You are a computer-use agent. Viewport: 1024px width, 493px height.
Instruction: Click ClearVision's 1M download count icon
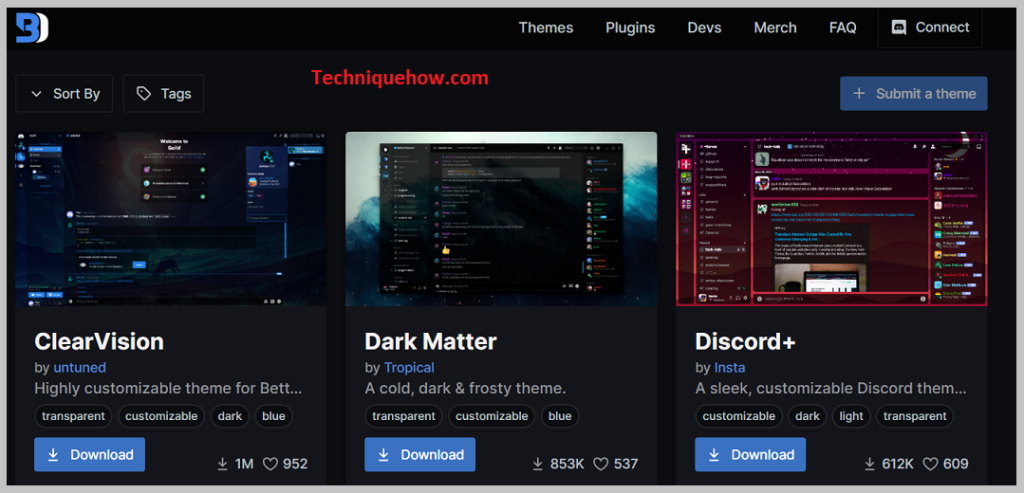[x=223, y=464]
